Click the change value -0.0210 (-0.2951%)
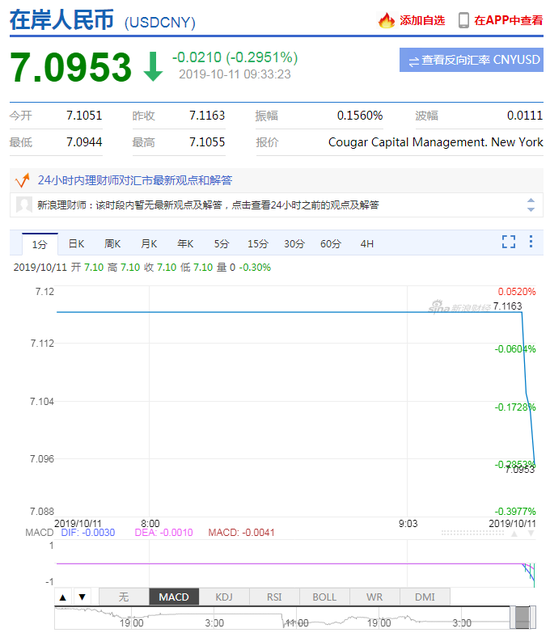Screen dimensions: 550x637 [235, 58]
